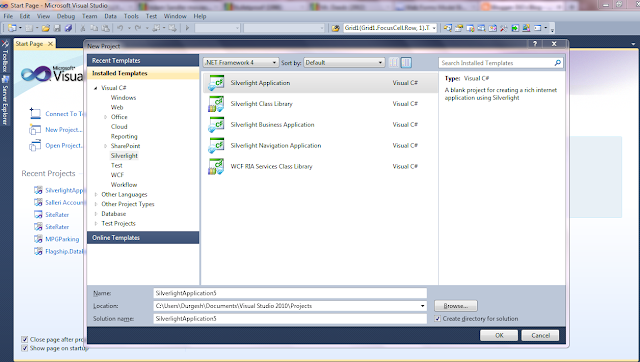Viewport: 640px width, 362px height.
Task: Switch template list to medium icons view
Action: (406, 62)
